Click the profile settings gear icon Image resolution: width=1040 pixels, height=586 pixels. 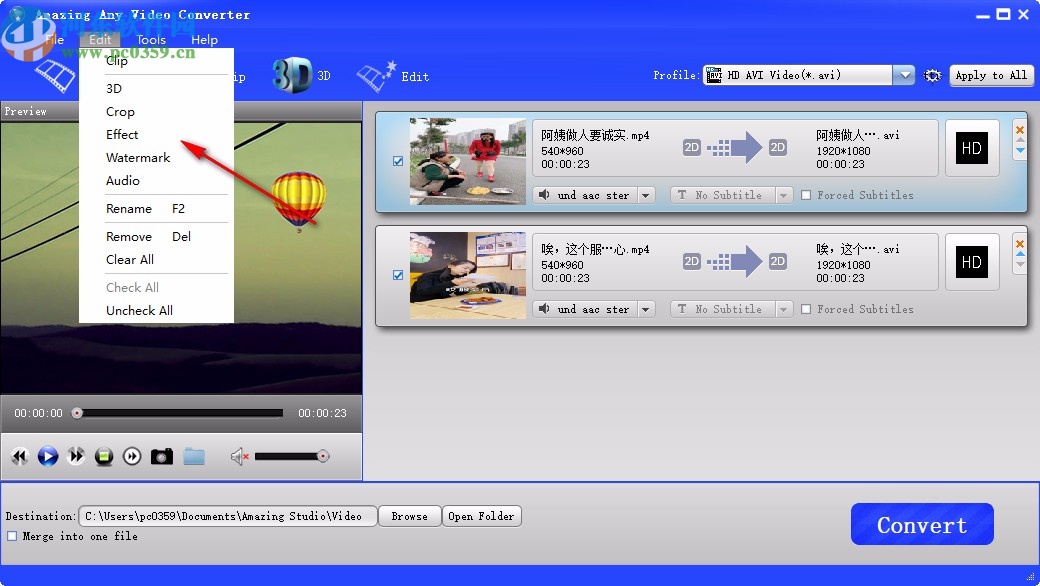933,75
